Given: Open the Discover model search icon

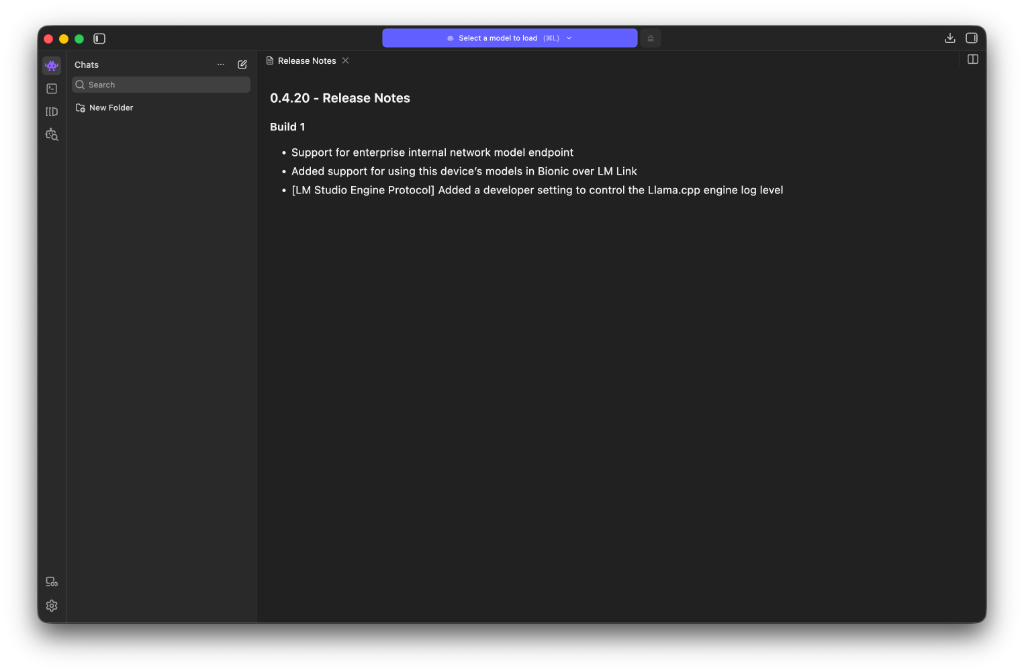Looking at the screenshot, I should click(x=52, y=135).
